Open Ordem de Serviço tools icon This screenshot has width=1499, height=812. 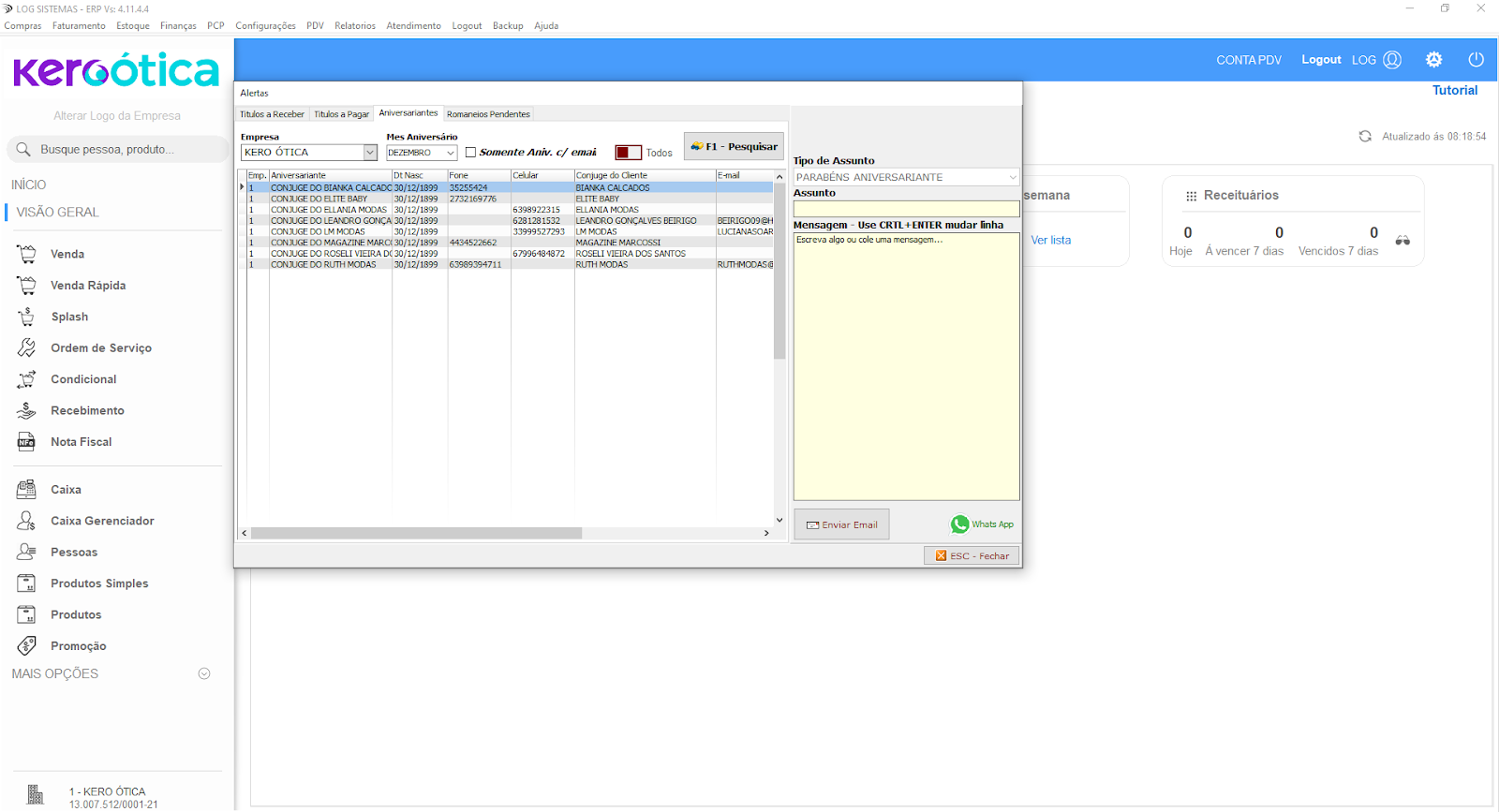[26, 347]
